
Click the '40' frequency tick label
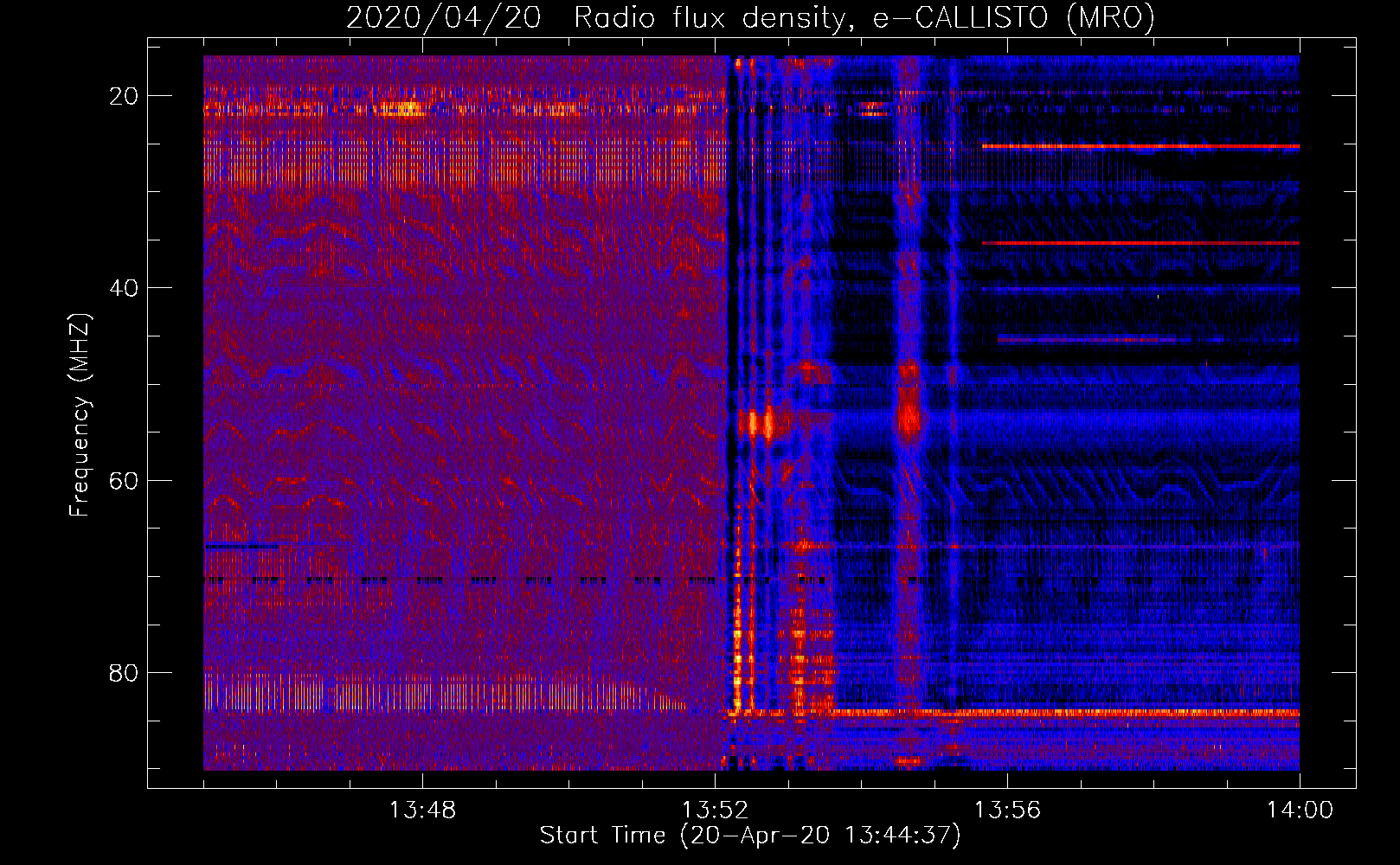(124, 288)
